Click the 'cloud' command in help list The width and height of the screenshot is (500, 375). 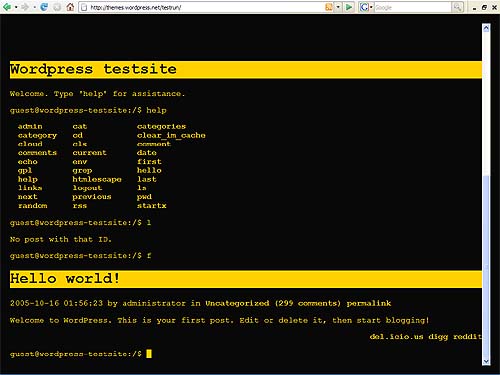click(30, 144)
